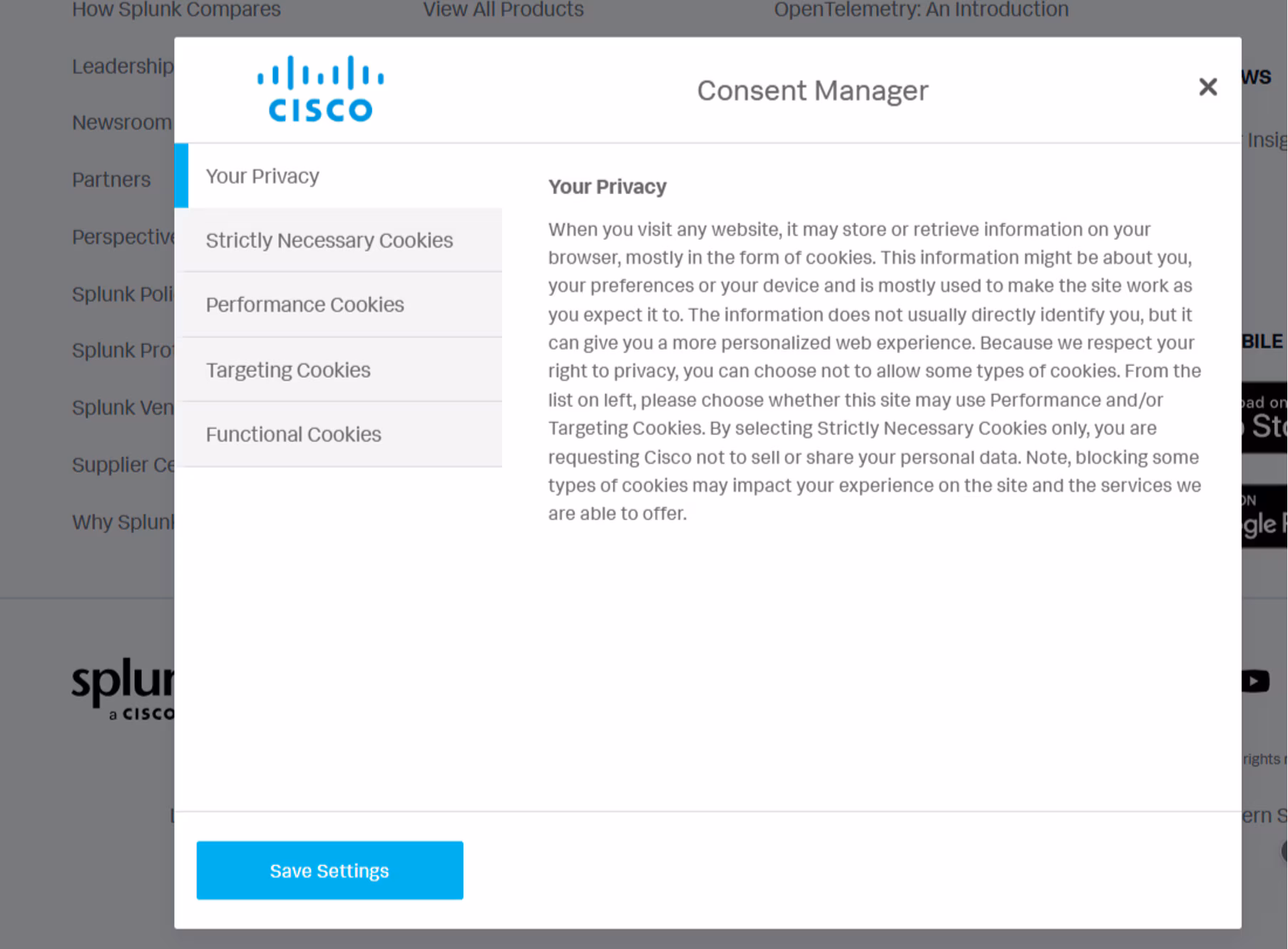Open the Partners footer link
1288x949 pixels.
click(x=111, y=180)
